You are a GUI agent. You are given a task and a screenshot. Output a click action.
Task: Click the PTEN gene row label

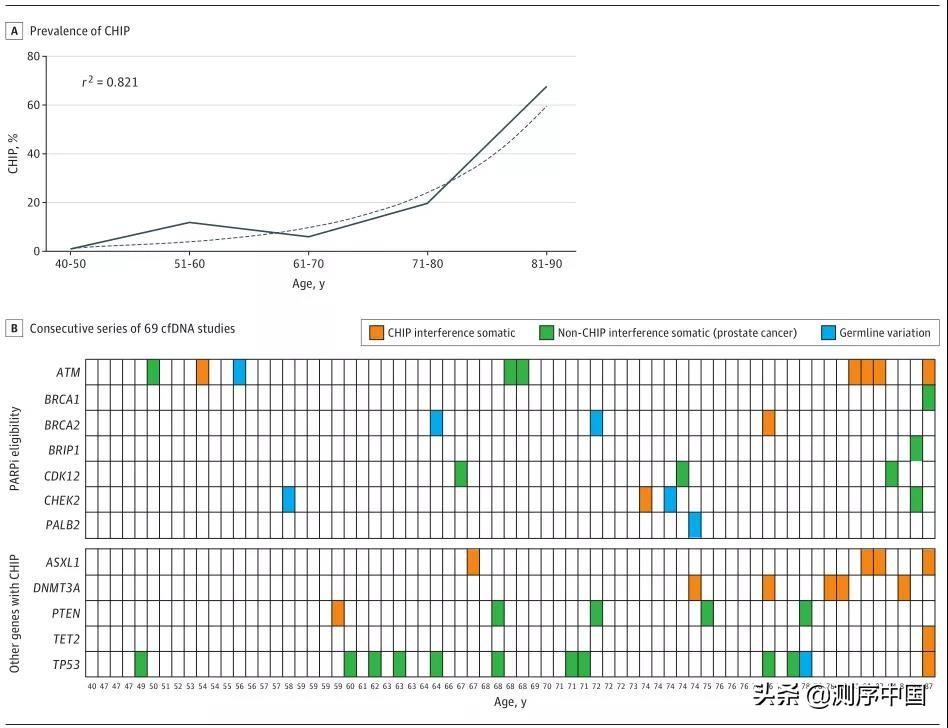pos(66,613)
